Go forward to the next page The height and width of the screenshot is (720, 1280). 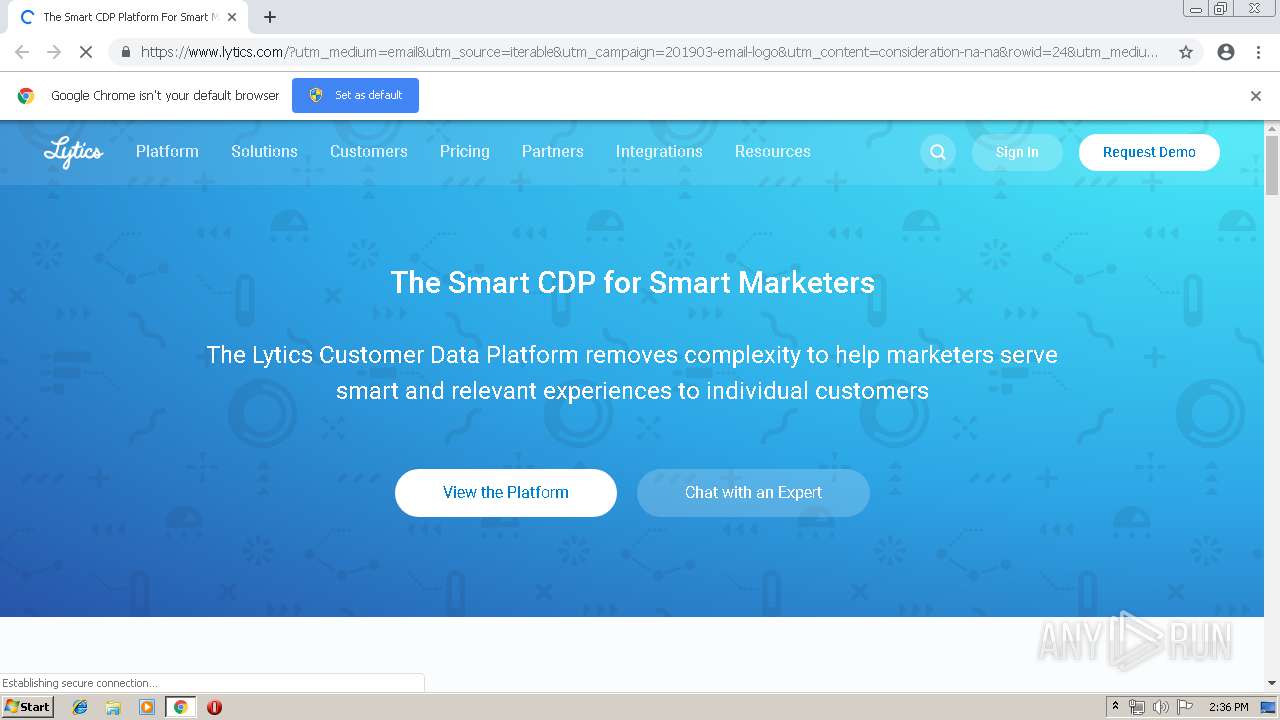(54, 52)
